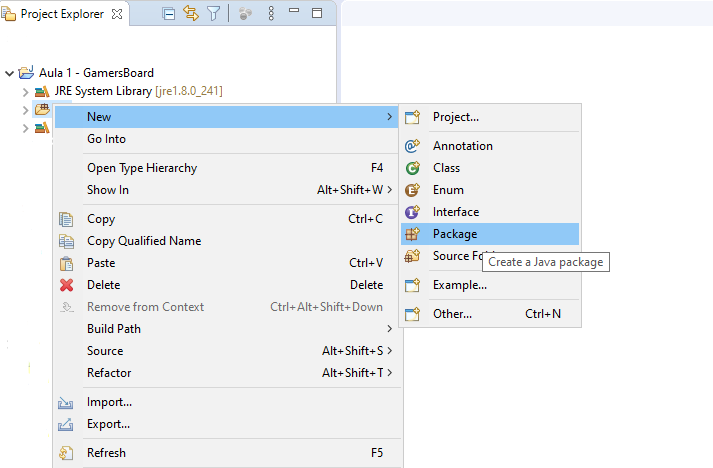Choose Open Type Hierarchy

point(142,168)
